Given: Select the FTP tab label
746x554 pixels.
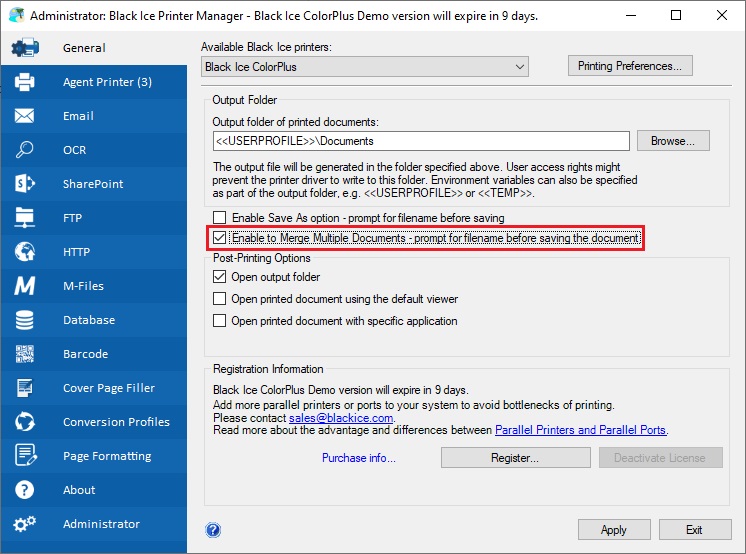Looking at the screenshot, I should click(72, 218).
